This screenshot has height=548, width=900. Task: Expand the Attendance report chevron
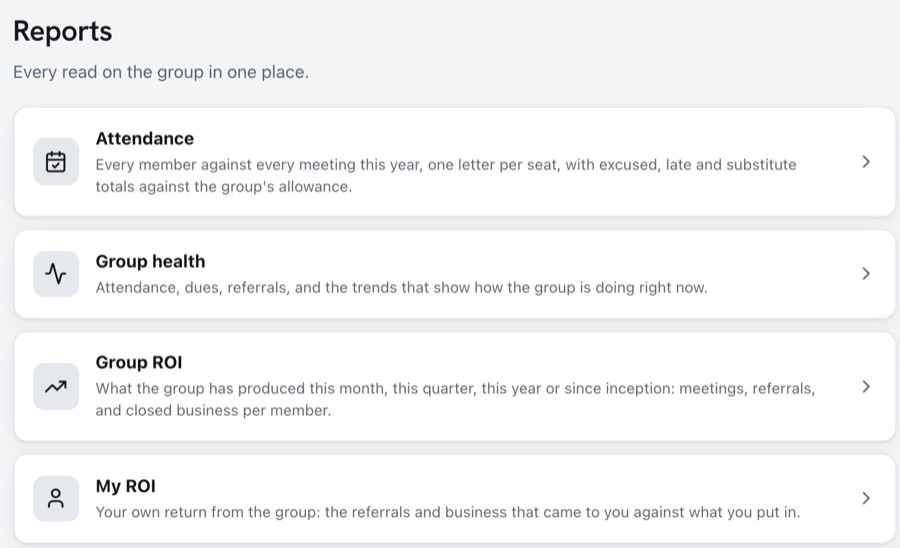coord(866,162)
